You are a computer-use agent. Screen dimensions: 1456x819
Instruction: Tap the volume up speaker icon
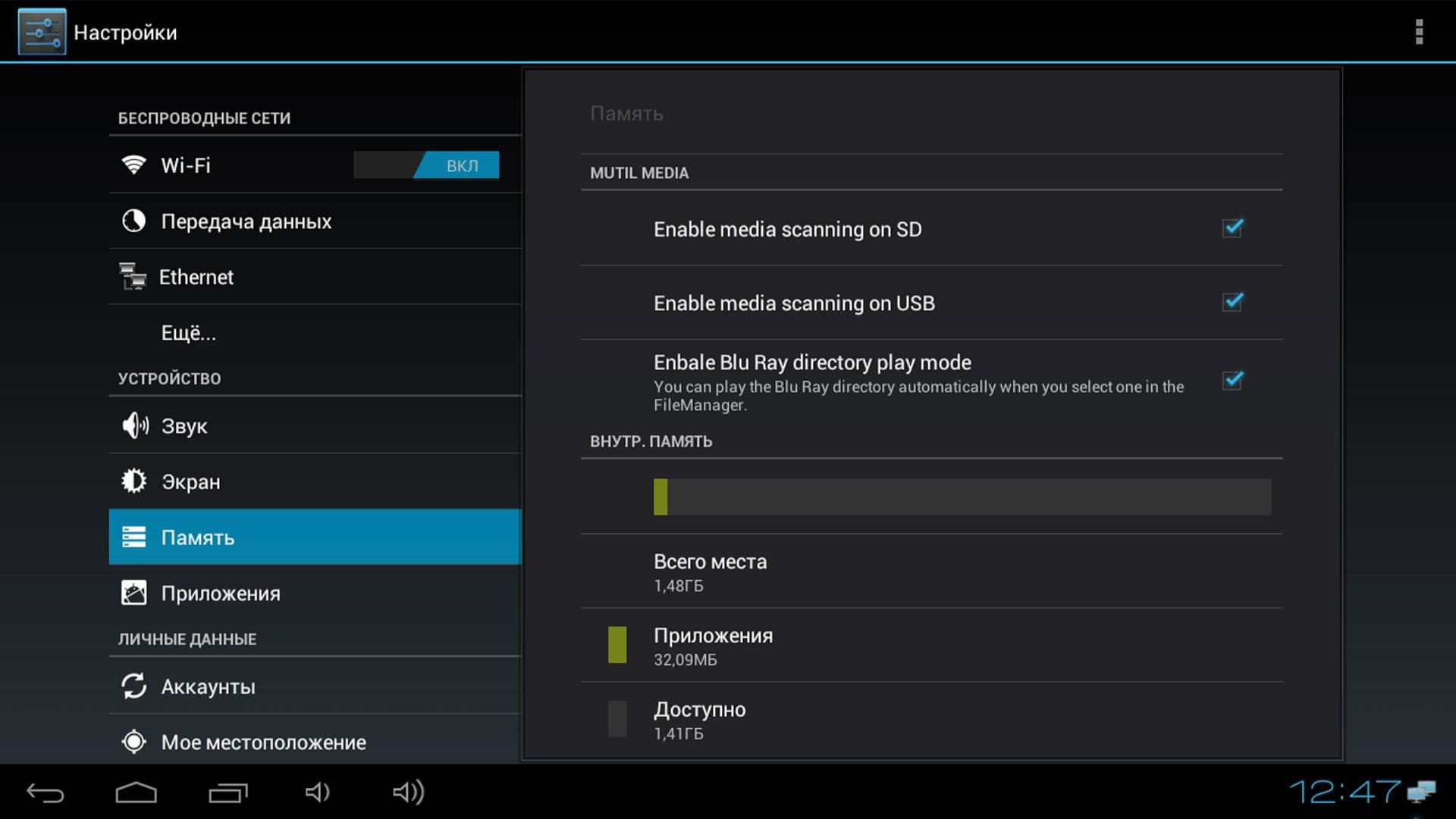408,792
